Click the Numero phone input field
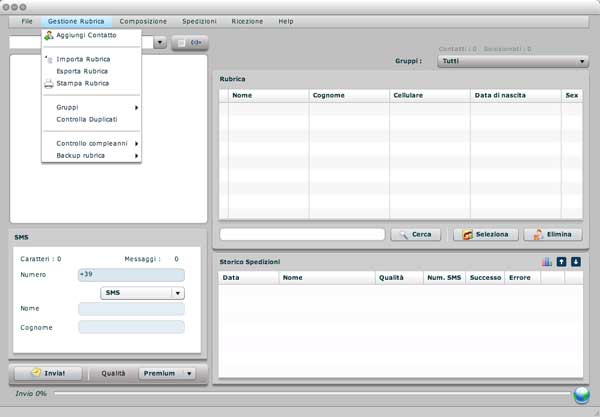The width and height of the screenshot is (600, 417). click(131, 275)
